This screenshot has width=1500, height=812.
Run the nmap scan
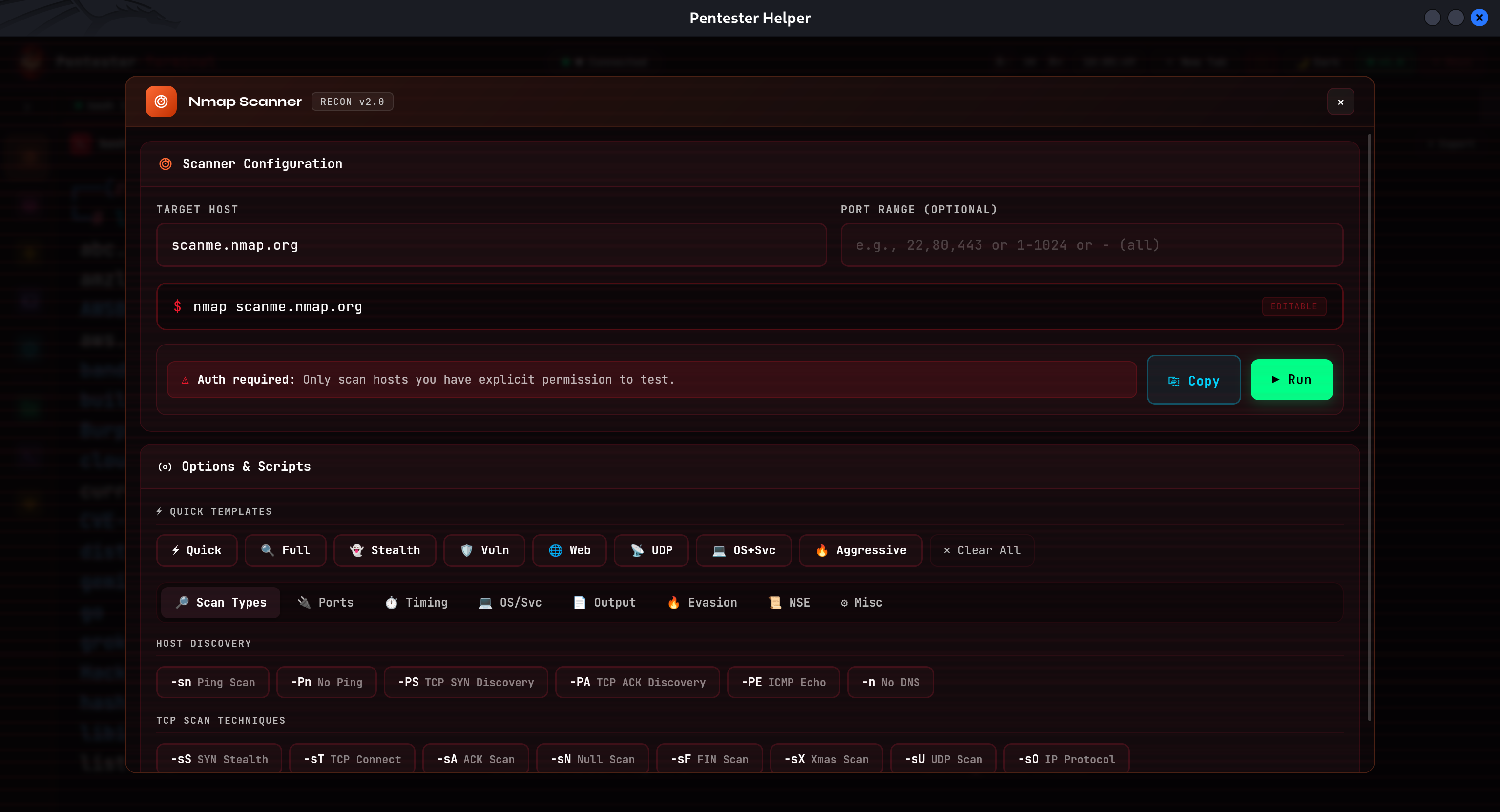click(1291, 380)
